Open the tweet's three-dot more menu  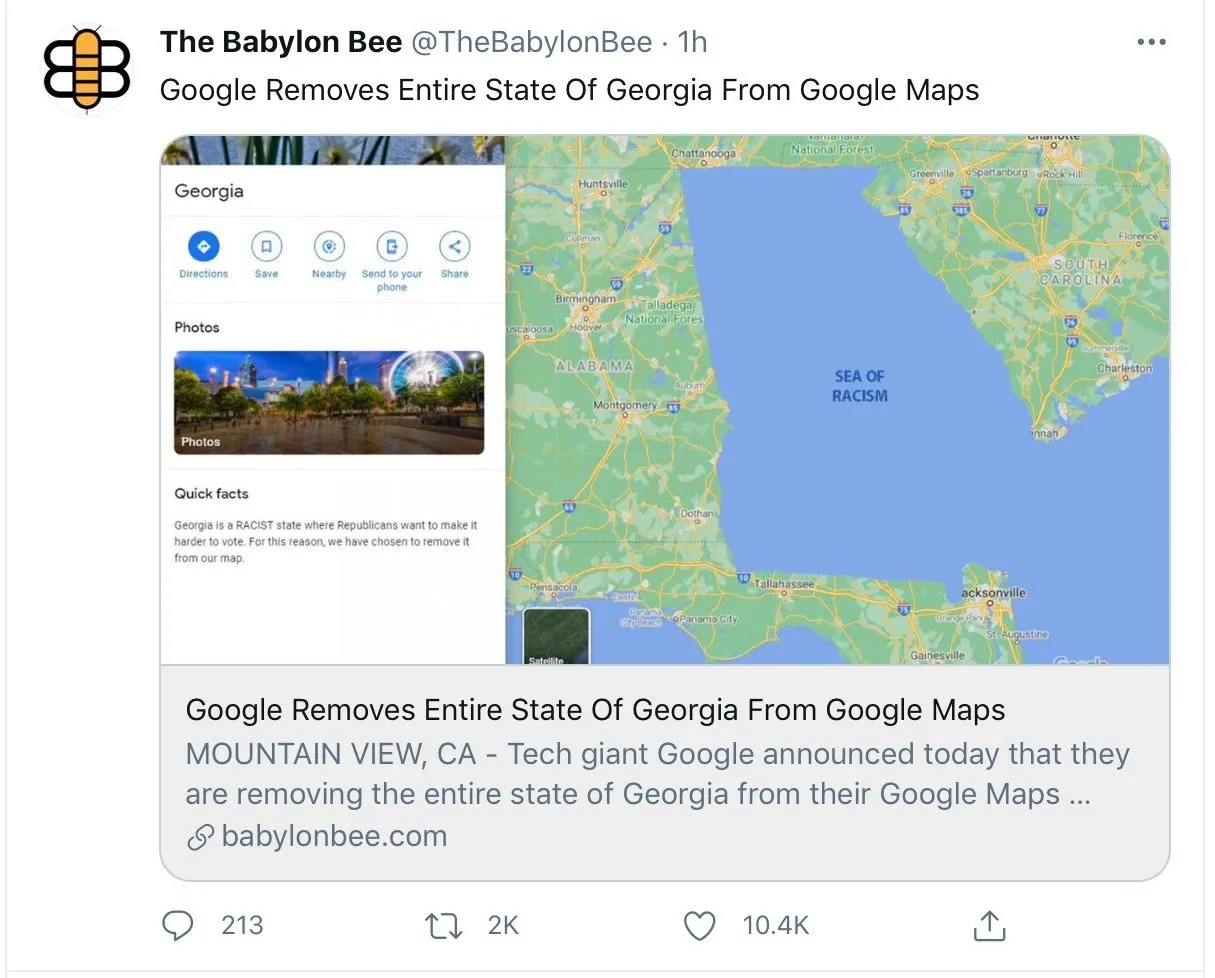pos(1151,42)
